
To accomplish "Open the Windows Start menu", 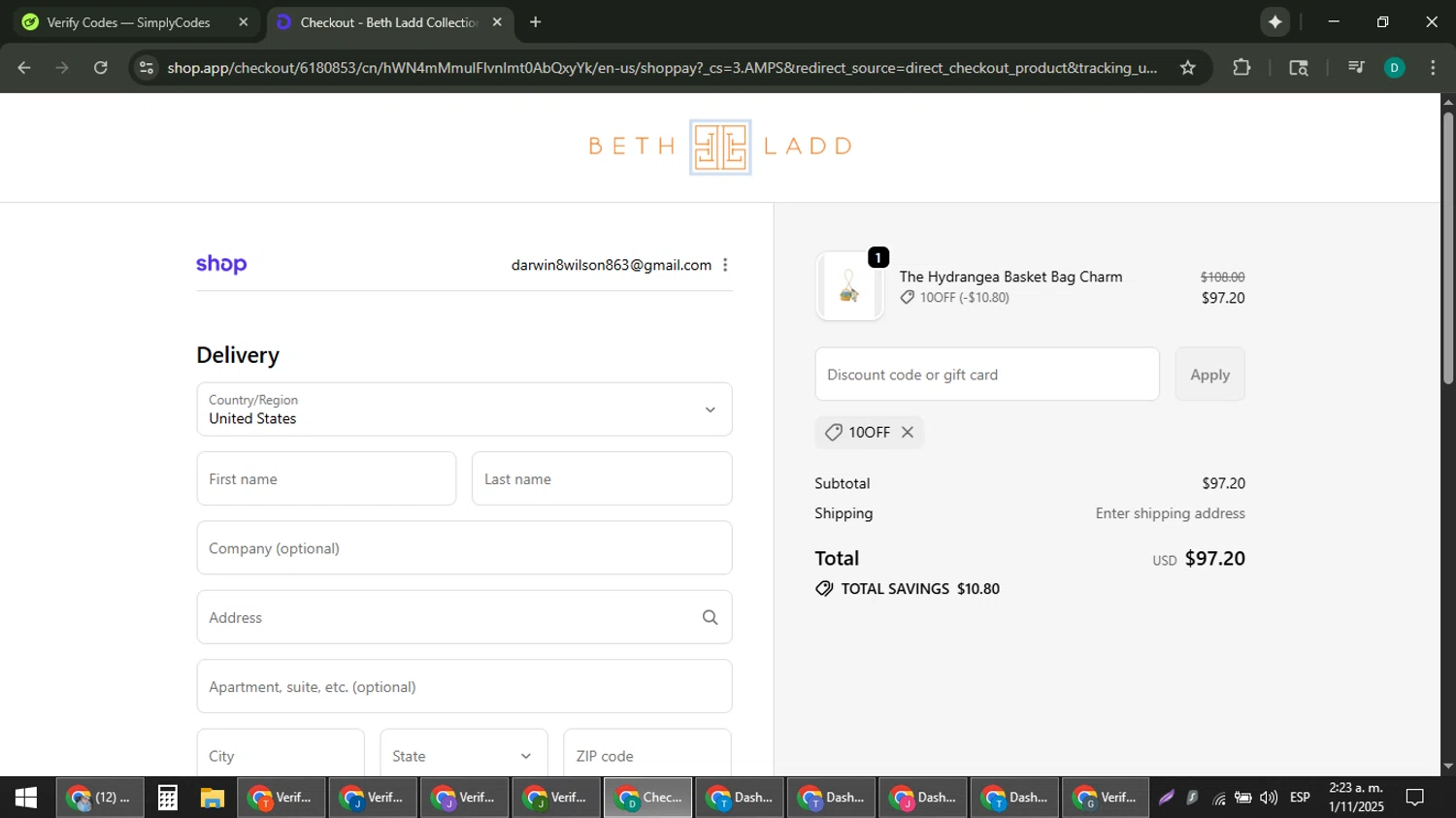I will pos(25,798).
